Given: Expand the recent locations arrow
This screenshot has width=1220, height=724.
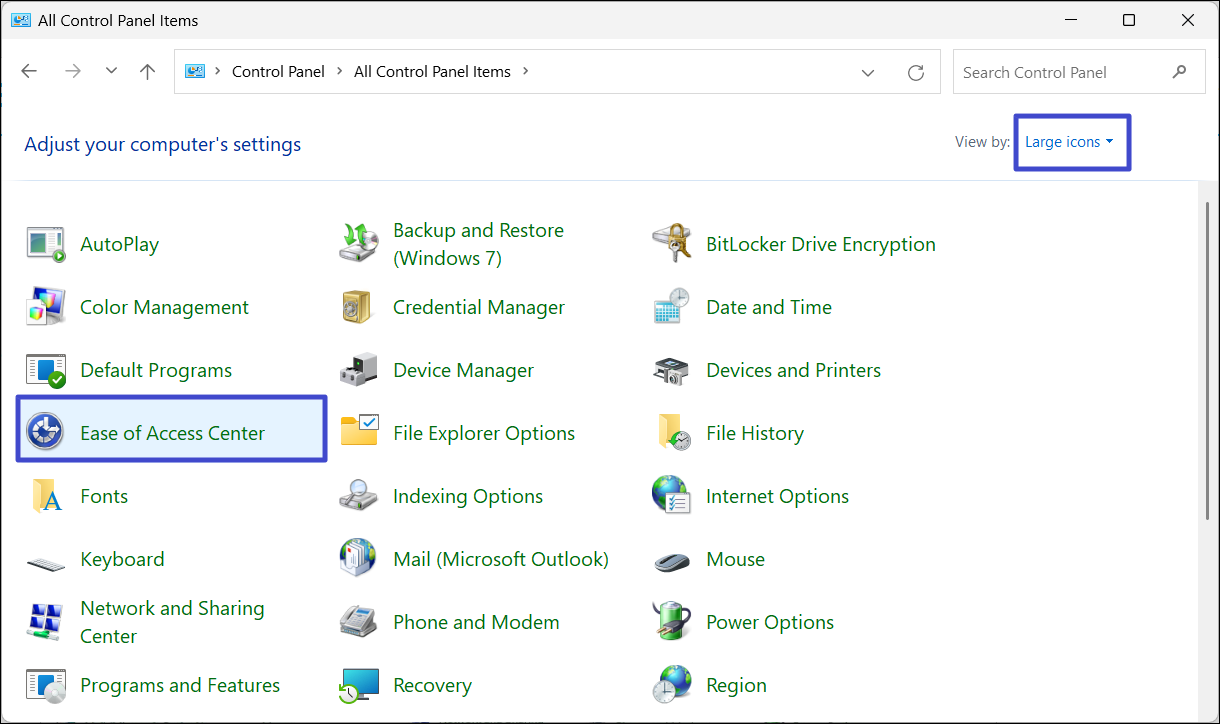Looking at the screenshot, I should (111, 72).
